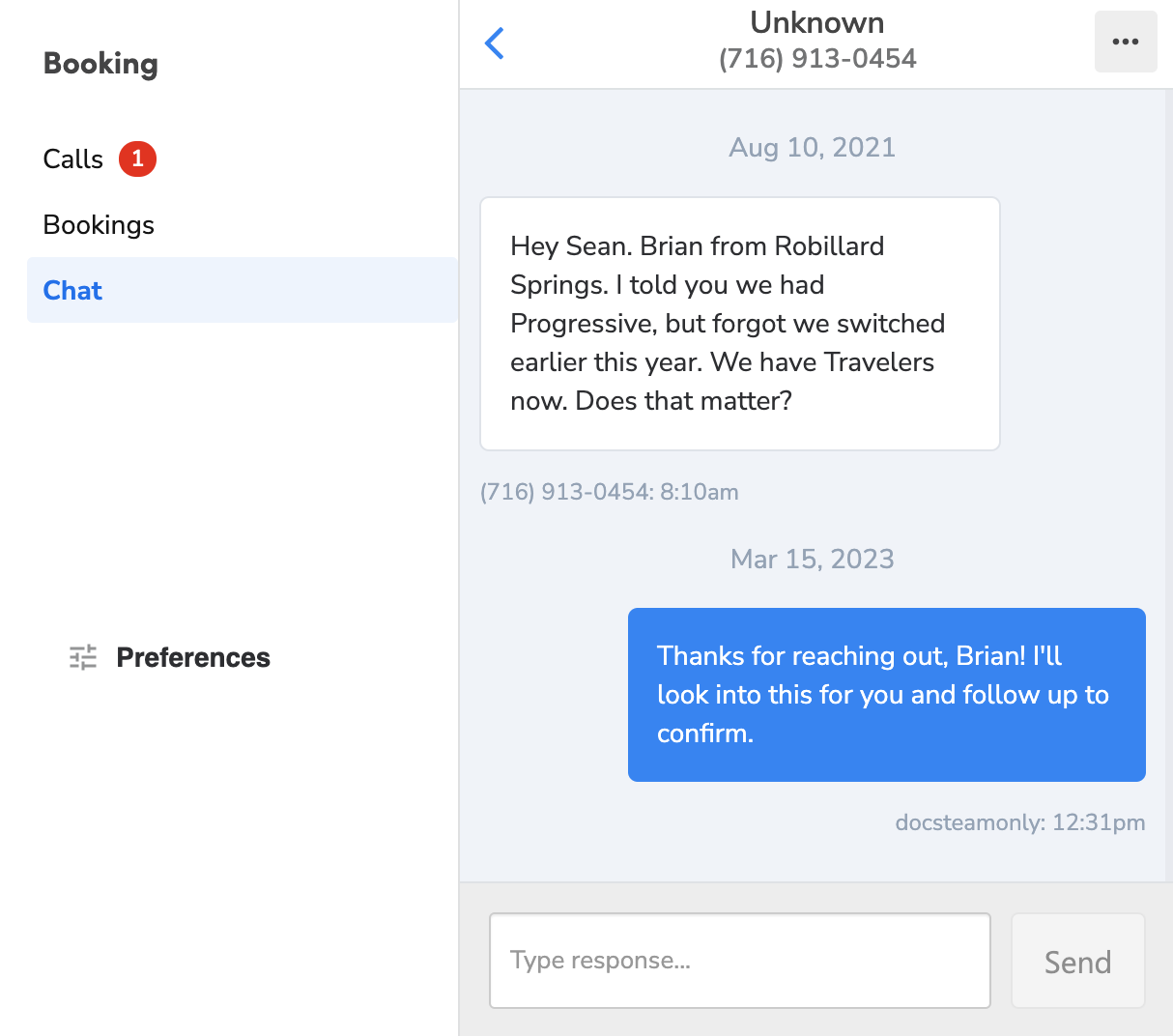
Task: Toggle the Bookings view active state
Action: click(98, 224)
